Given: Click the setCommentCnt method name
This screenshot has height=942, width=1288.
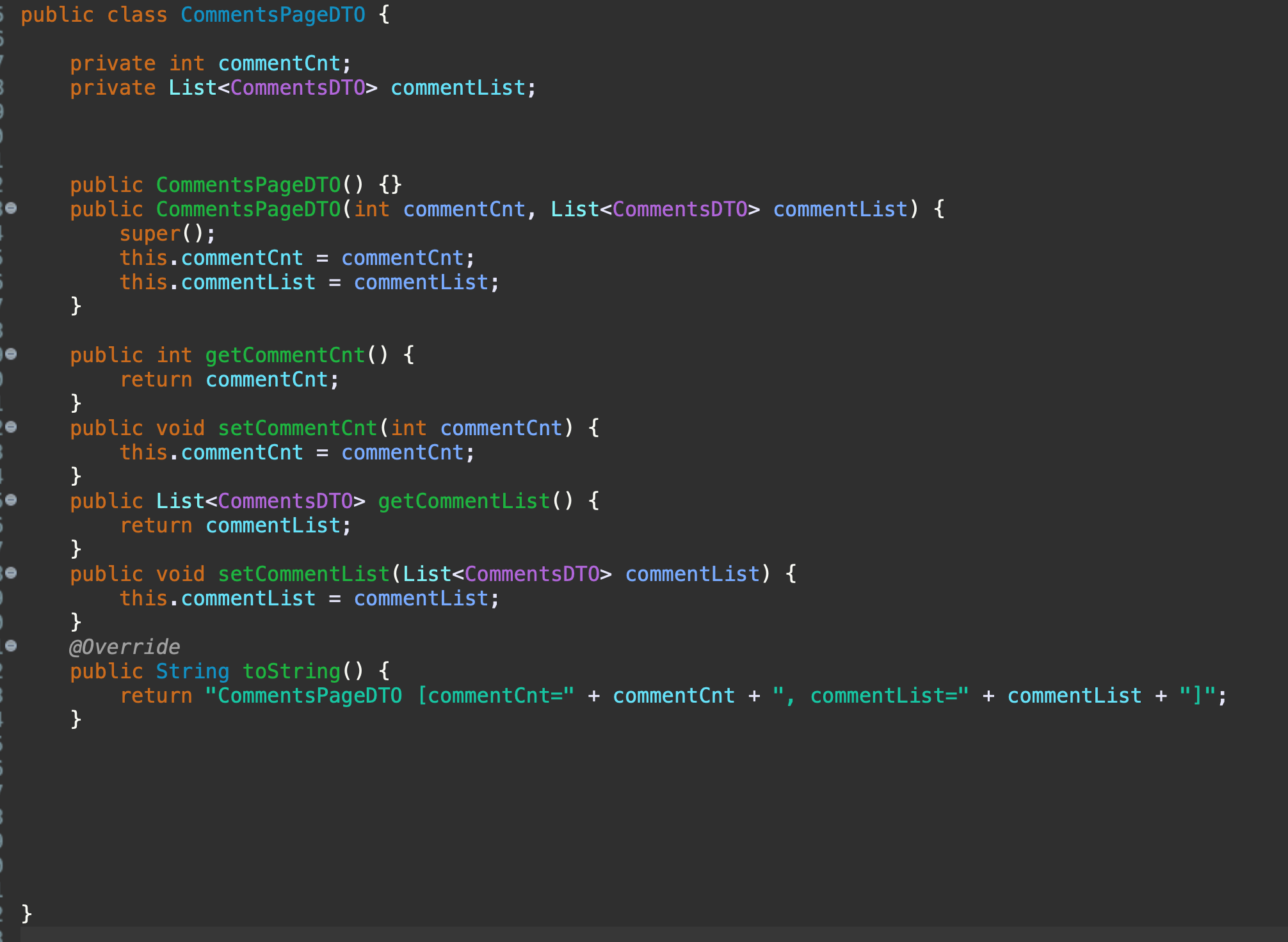Looking at the screenshot, I should (298, 428).
